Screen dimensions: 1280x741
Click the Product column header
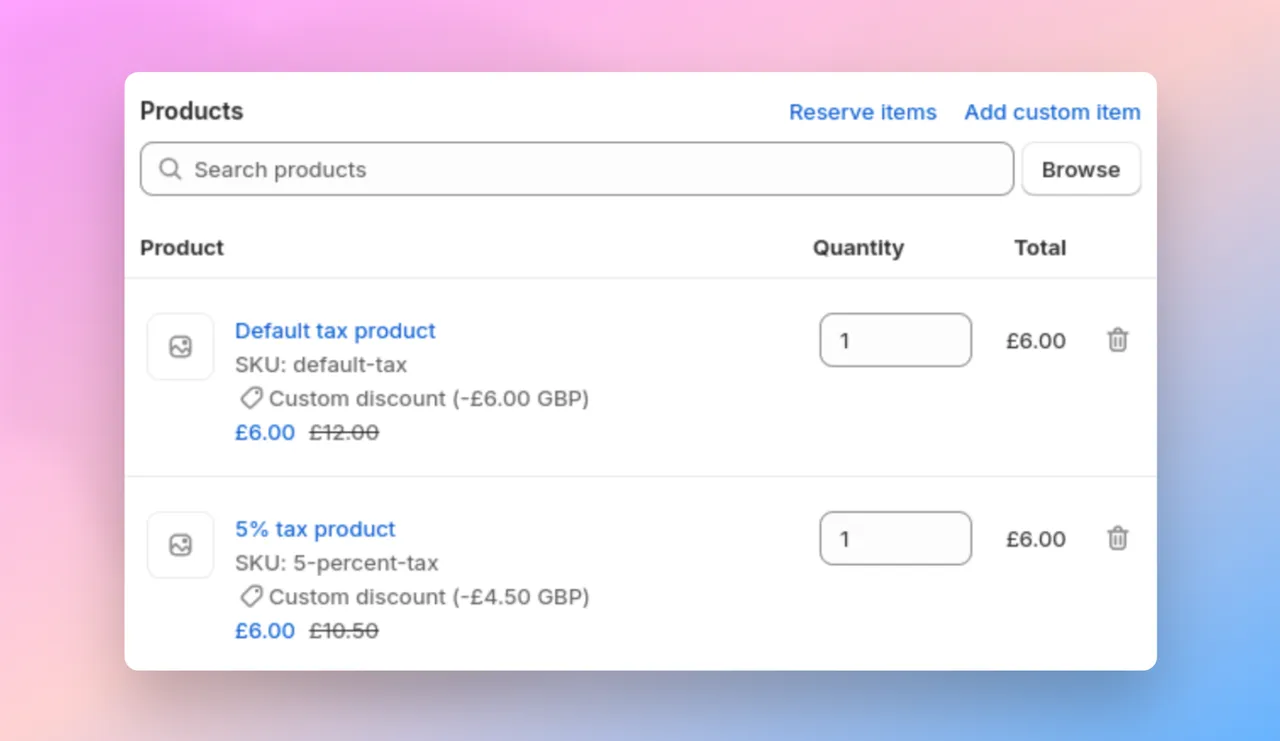click(x=182, y=247)
